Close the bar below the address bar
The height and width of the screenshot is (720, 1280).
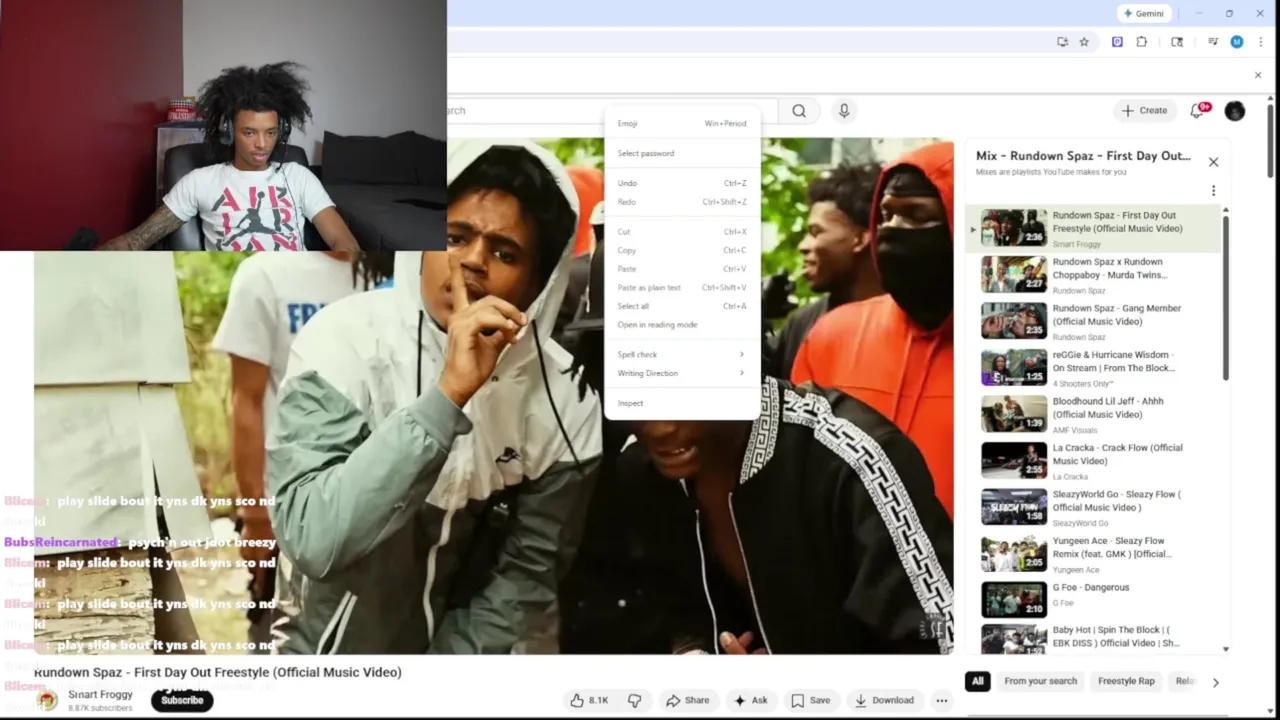pos(1258,75)
